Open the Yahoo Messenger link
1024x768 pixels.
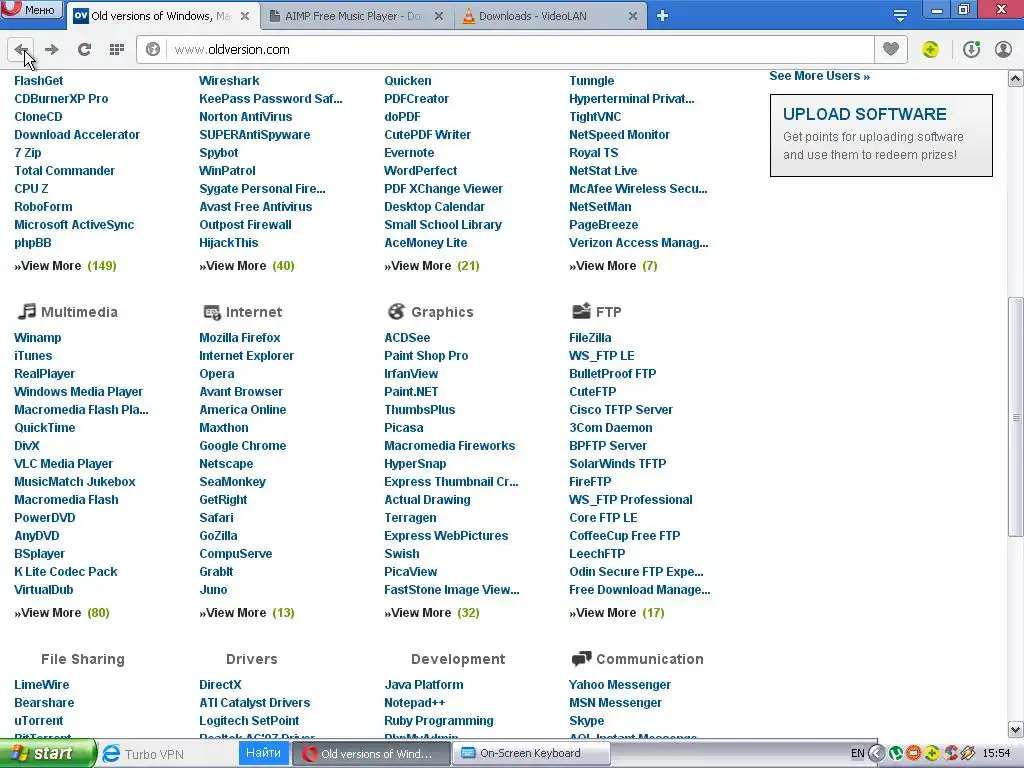[x=620, y=684]
